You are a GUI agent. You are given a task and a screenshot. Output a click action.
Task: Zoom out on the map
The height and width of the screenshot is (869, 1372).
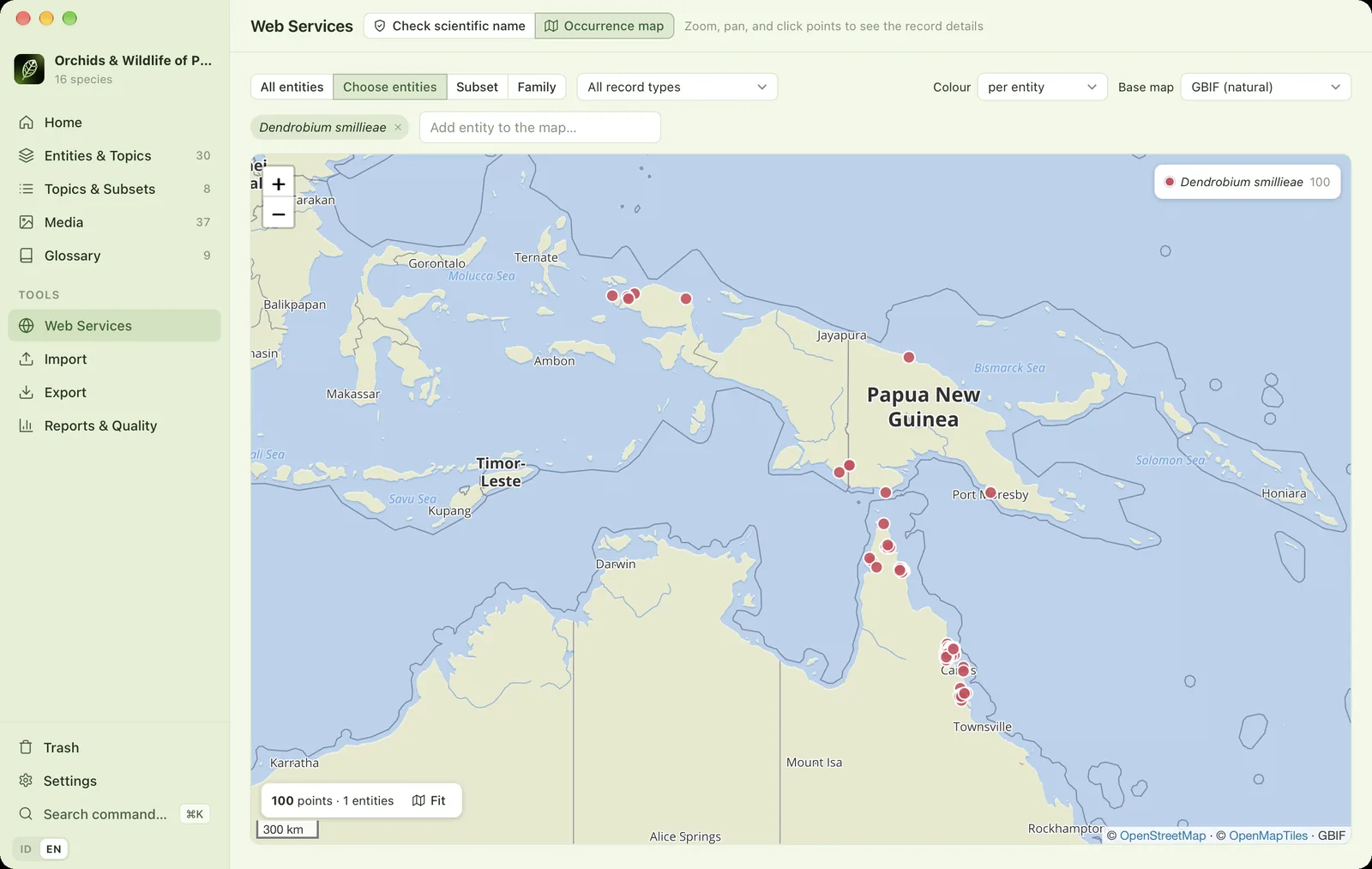pos(279,214)
